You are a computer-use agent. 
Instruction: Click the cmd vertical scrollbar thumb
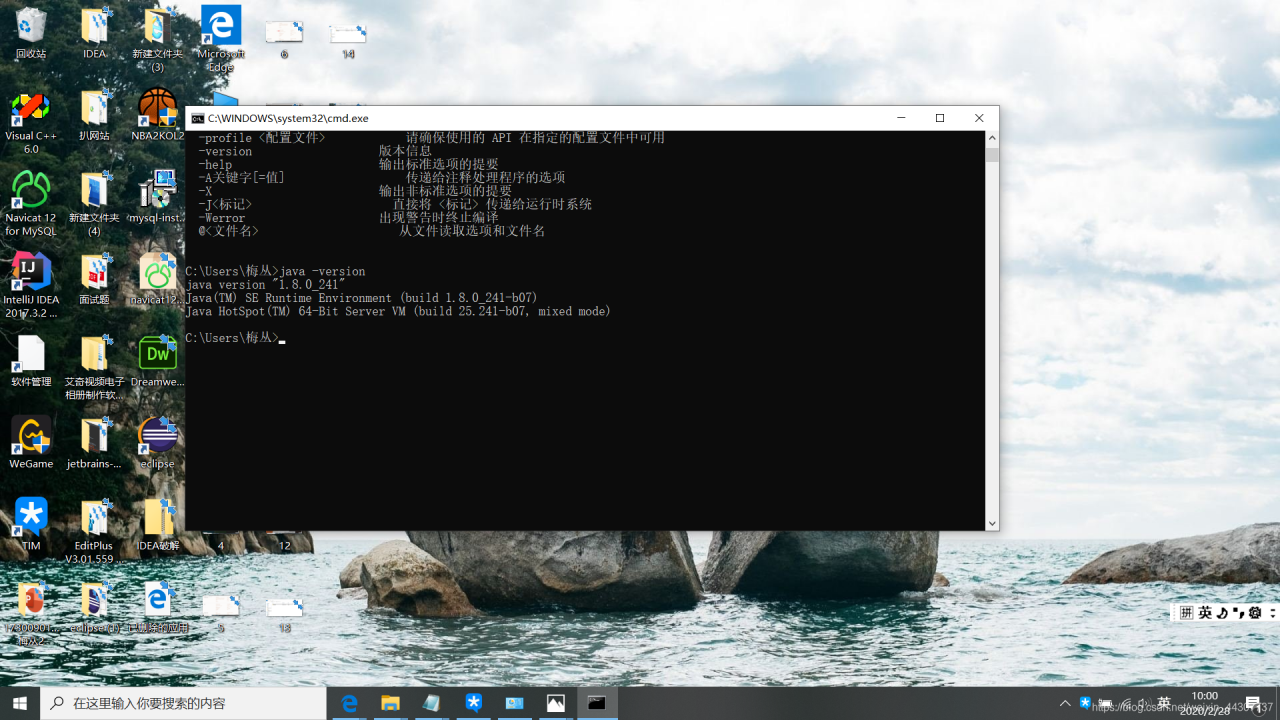click(x=992, y=154)
